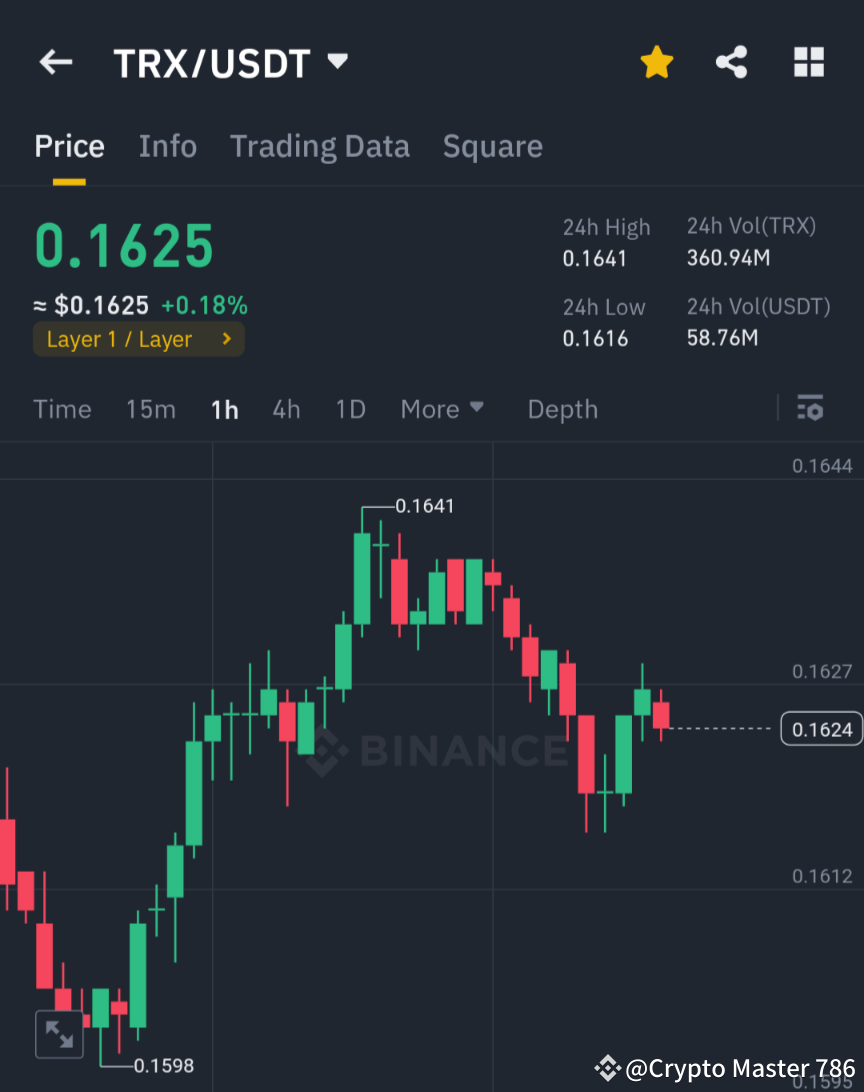Image resolution: width=864 pixels, height=1092 pixels.
Task: Switch chart to 4h candles
Action: [x=286, y=409]
